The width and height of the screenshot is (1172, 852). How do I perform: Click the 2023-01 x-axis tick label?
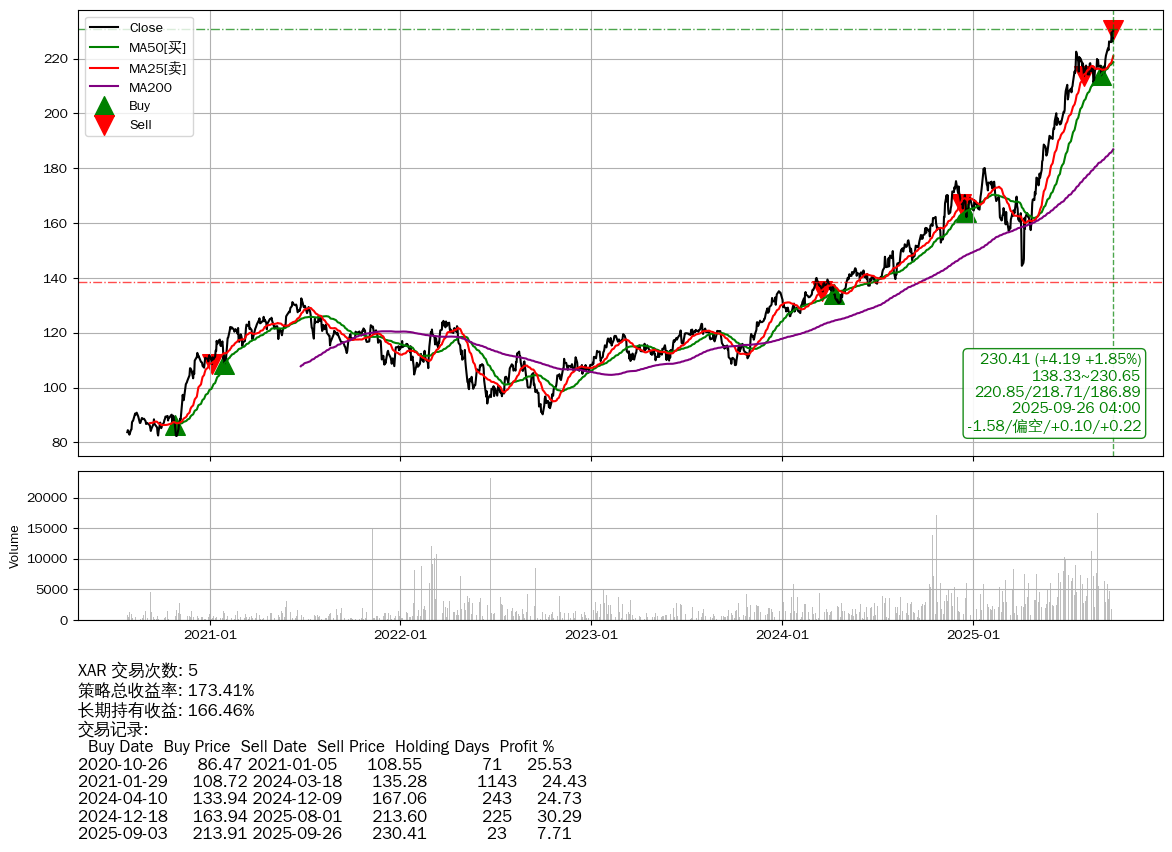[591, 634]
